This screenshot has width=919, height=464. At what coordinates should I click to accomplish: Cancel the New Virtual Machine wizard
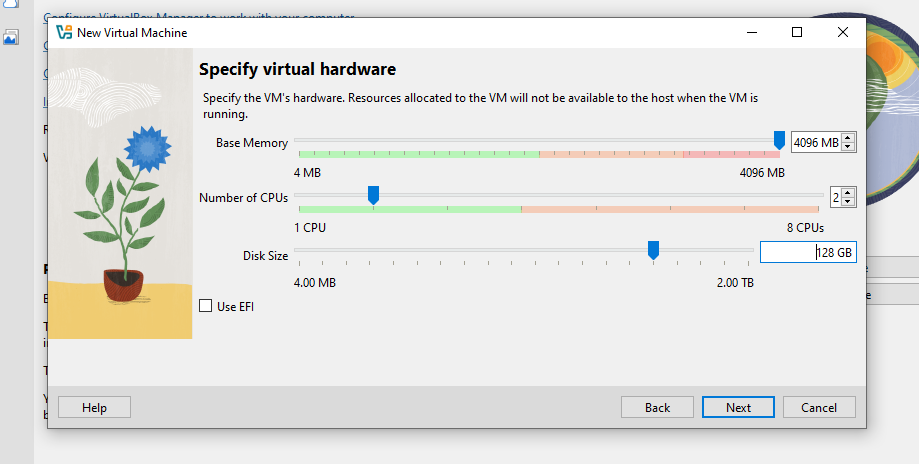(819, 407)
